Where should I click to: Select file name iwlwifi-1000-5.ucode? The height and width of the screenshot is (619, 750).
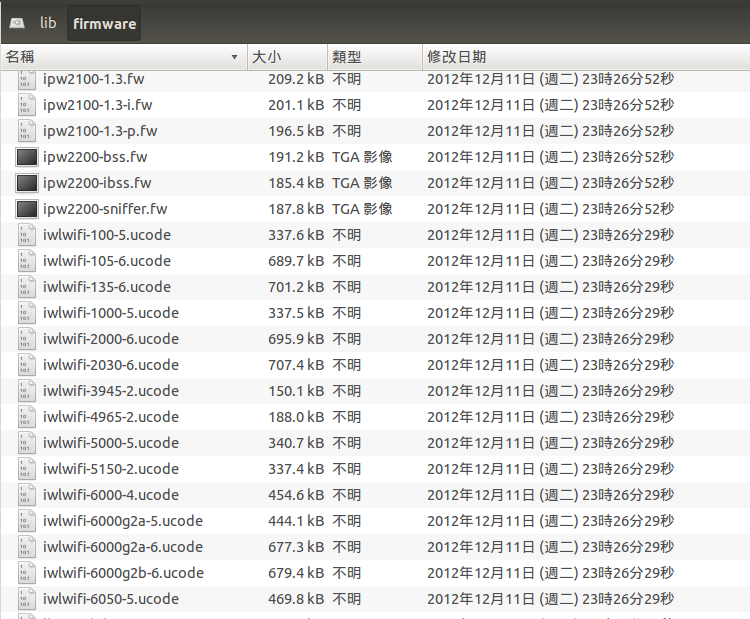[111, 313]
